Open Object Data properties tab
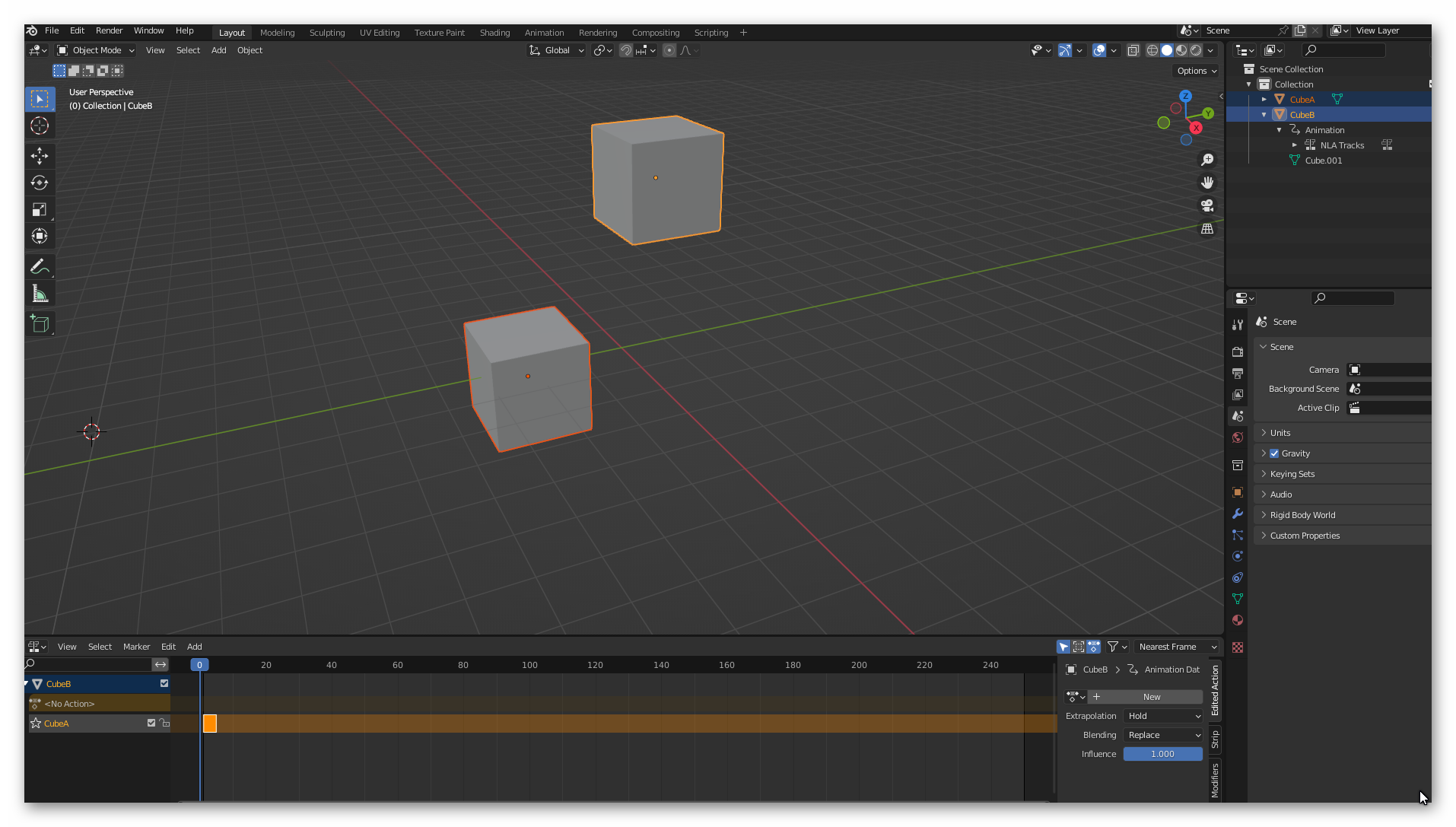 click(x=1238, y=599)
